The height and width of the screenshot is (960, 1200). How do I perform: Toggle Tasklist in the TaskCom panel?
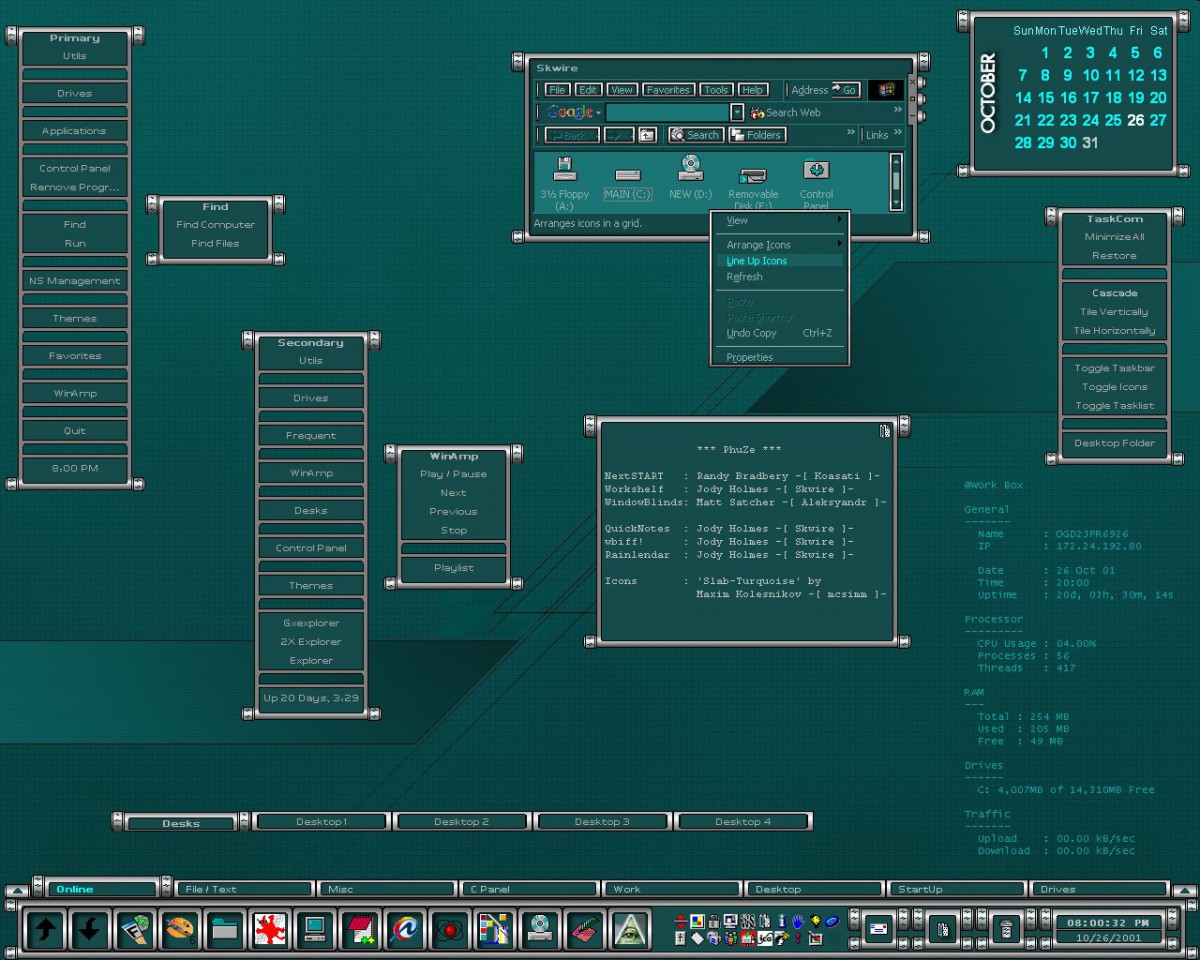pos(1114,406)
